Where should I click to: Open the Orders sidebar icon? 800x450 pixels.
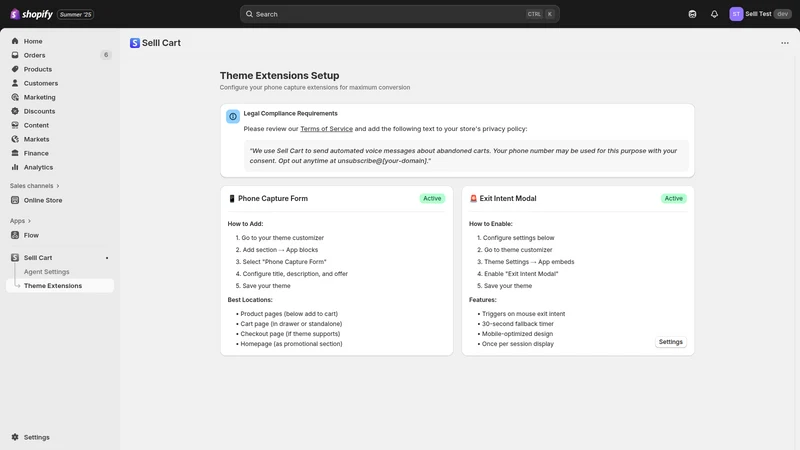coord(15,55)
